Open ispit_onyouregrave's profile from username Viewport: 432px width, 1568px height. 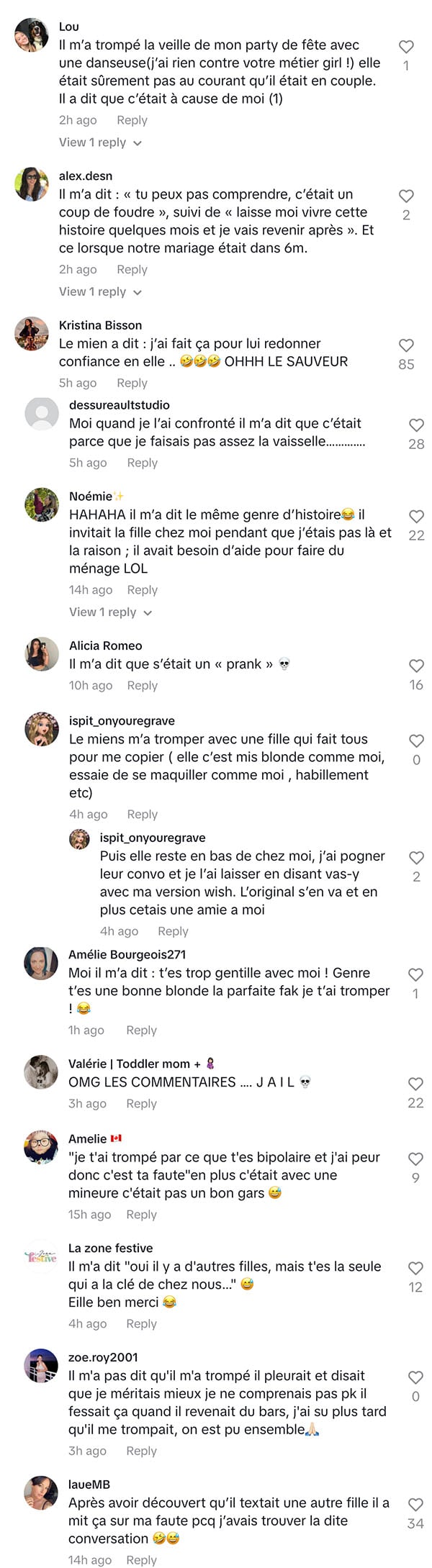tap(122, 720)
